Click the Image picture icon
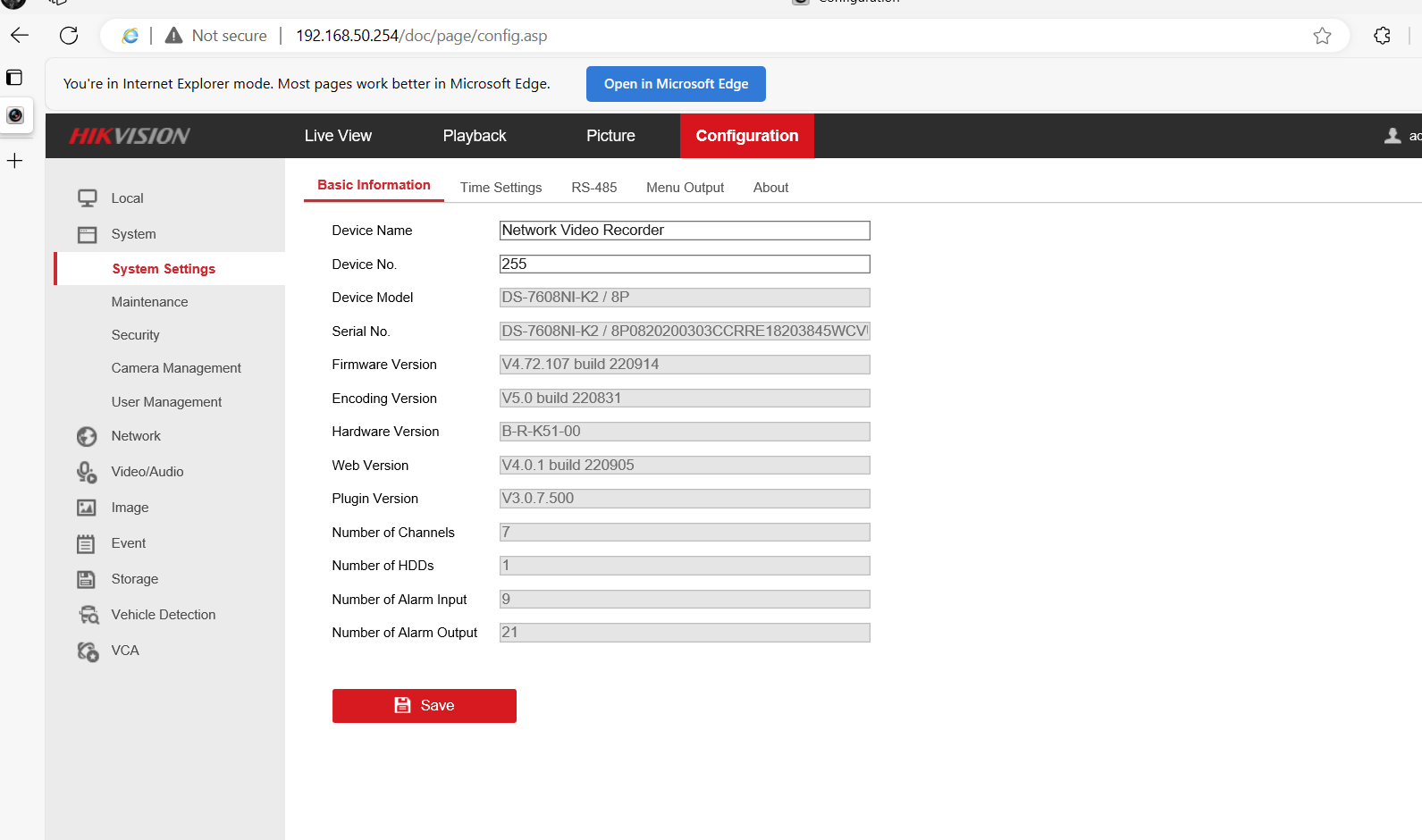Image resolution: width=1422 pixels, height=840 pixels. point(87,508)
